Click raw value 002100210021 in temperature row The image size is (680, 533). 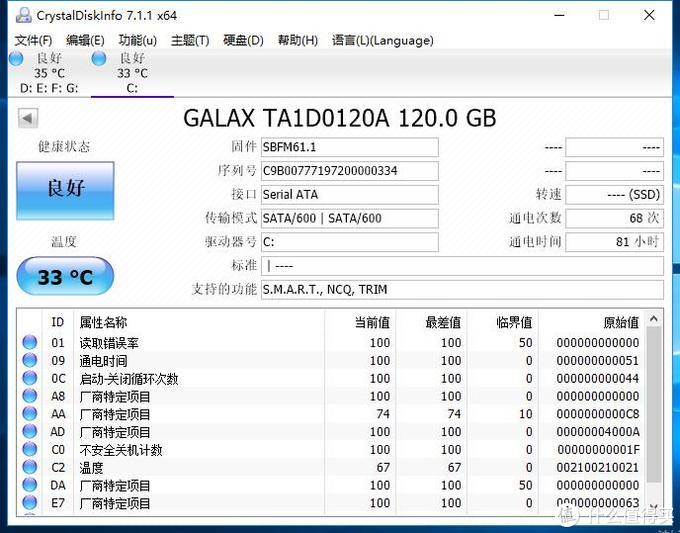[598, 468]
